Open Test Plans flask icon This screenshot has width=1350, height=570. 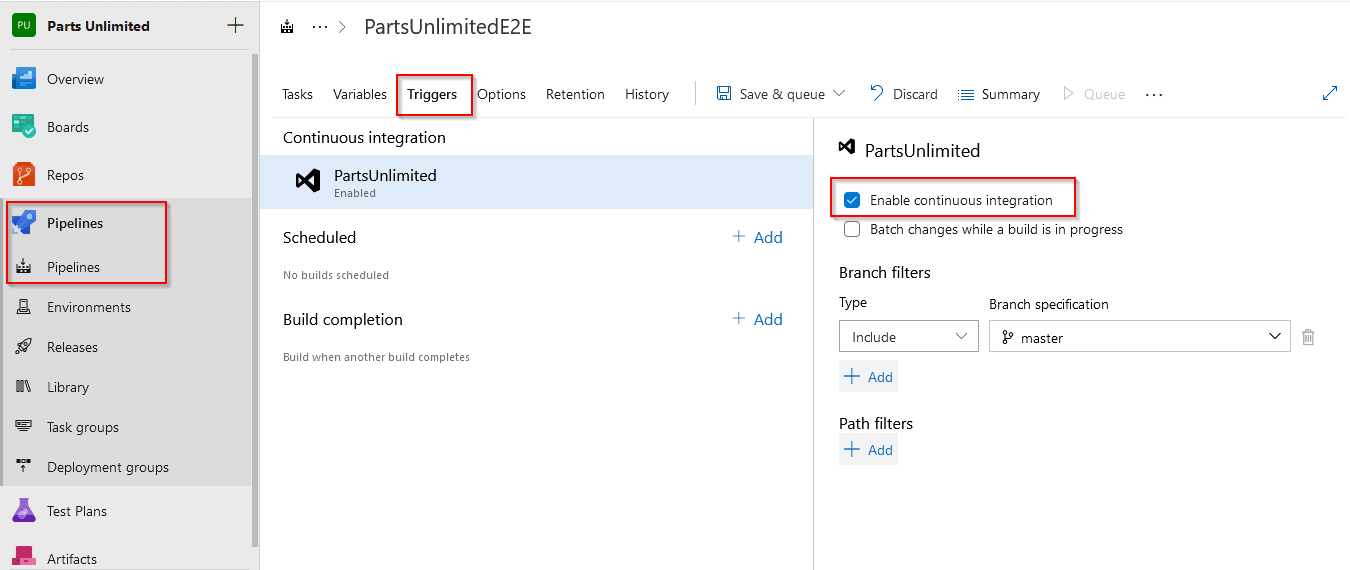click(x=24, y=511)
